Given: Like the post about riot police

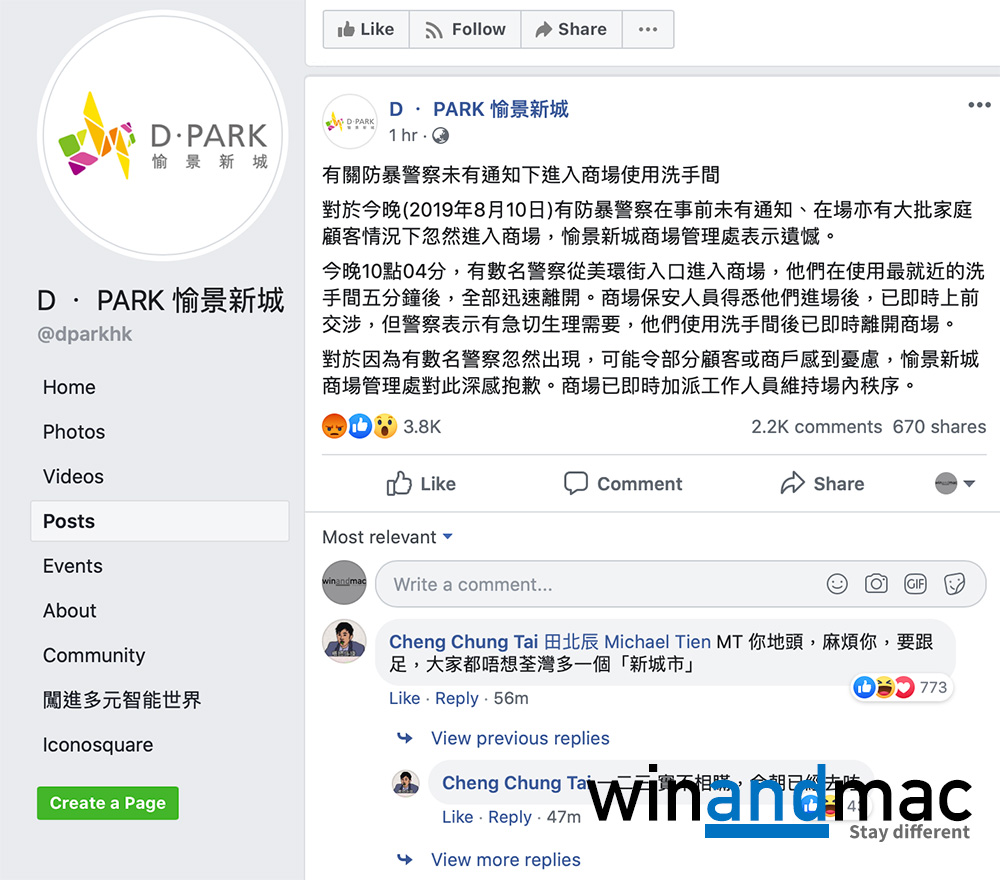Looking at the screenshot, I should pyautogui.click(x=421, y=484).
